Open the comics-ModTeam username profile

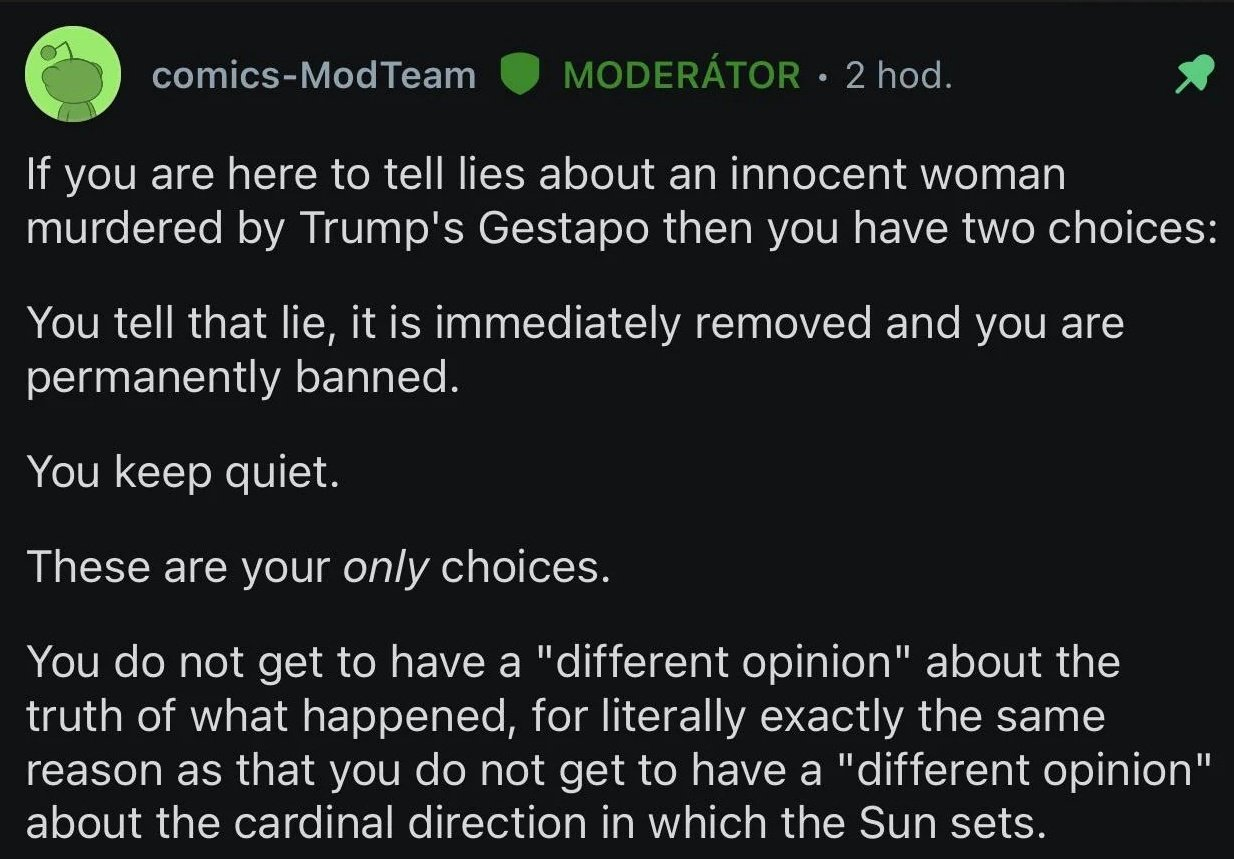click(x=313, y=75)
